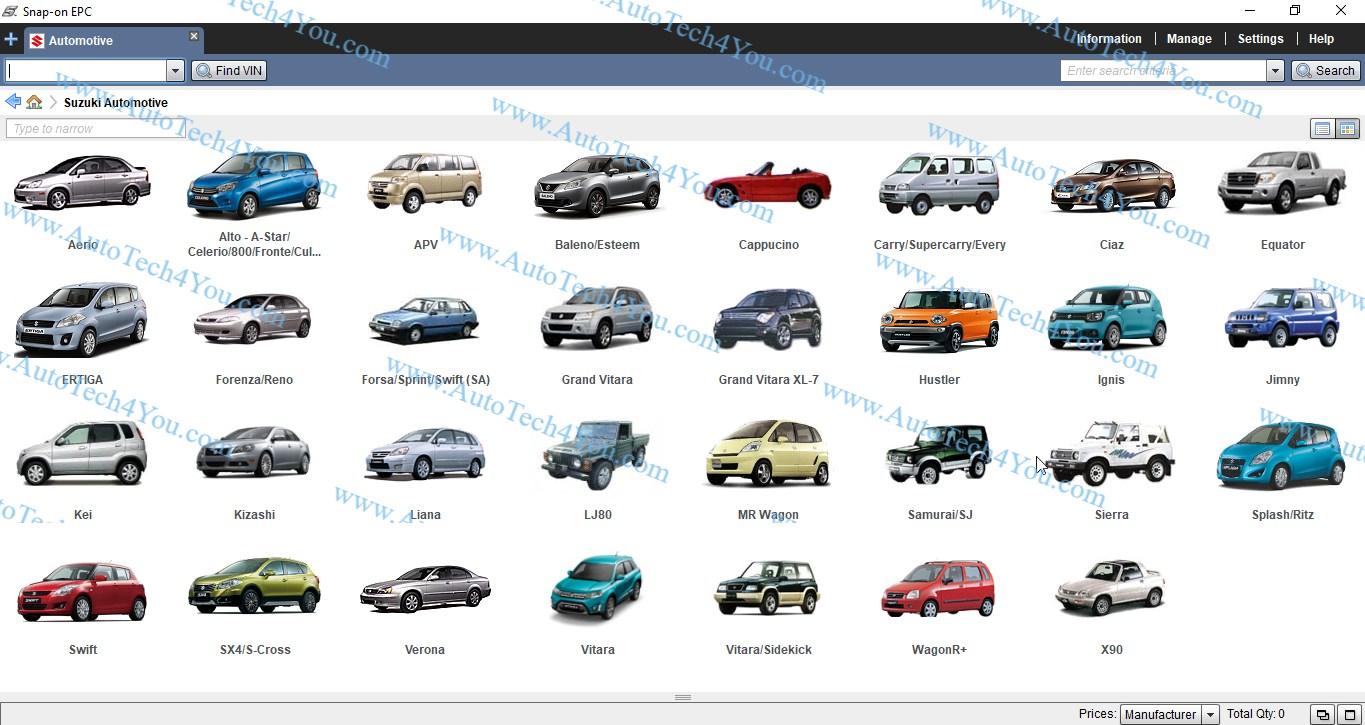Click the home icon in breadcrumb bar
This screenshot has width=1365, height=725.
(x=34, y=101)
